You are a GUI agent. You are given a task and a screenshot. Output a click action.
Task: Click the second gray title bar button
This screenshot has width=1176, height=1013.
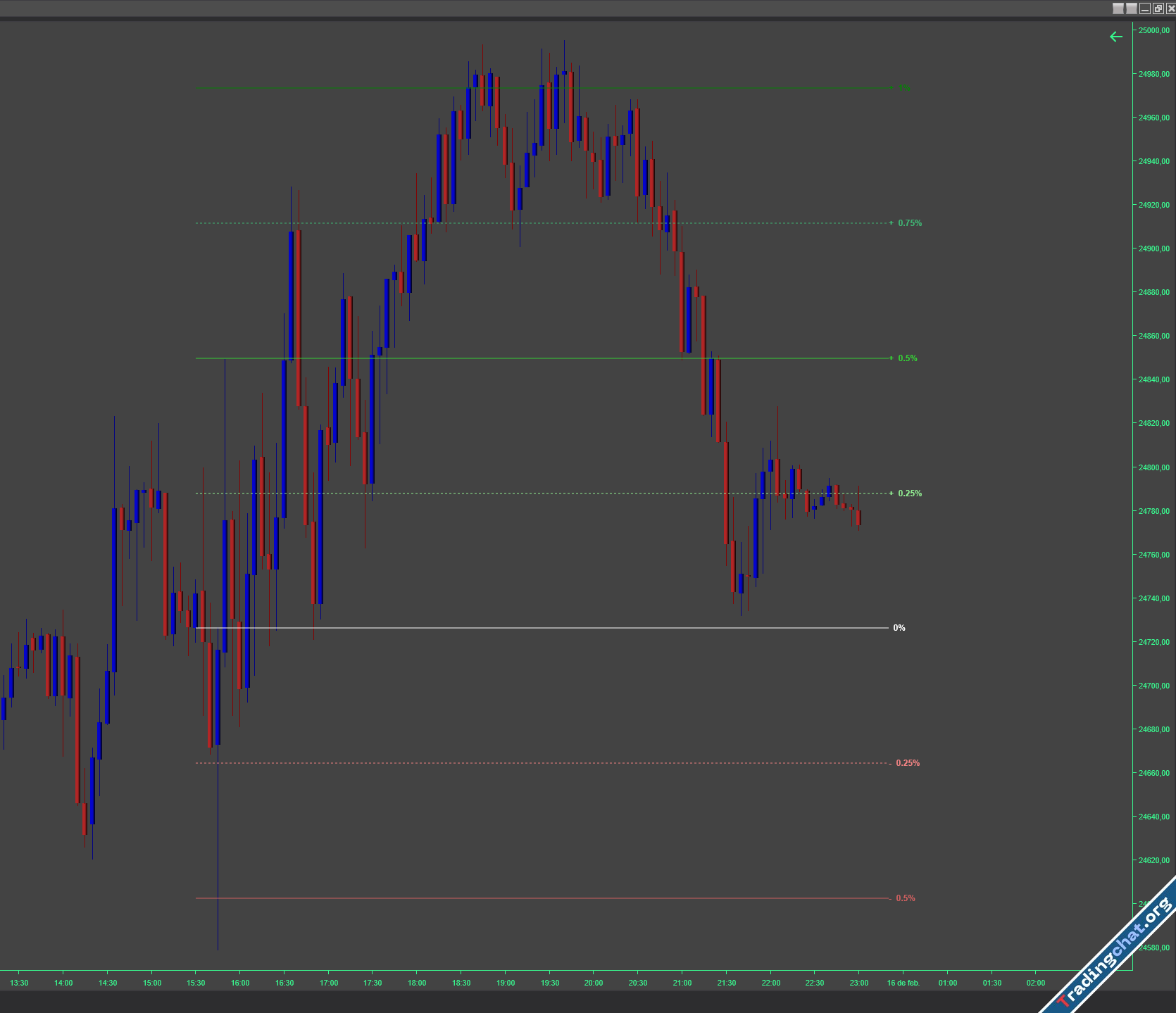(x=1132, y=8)
